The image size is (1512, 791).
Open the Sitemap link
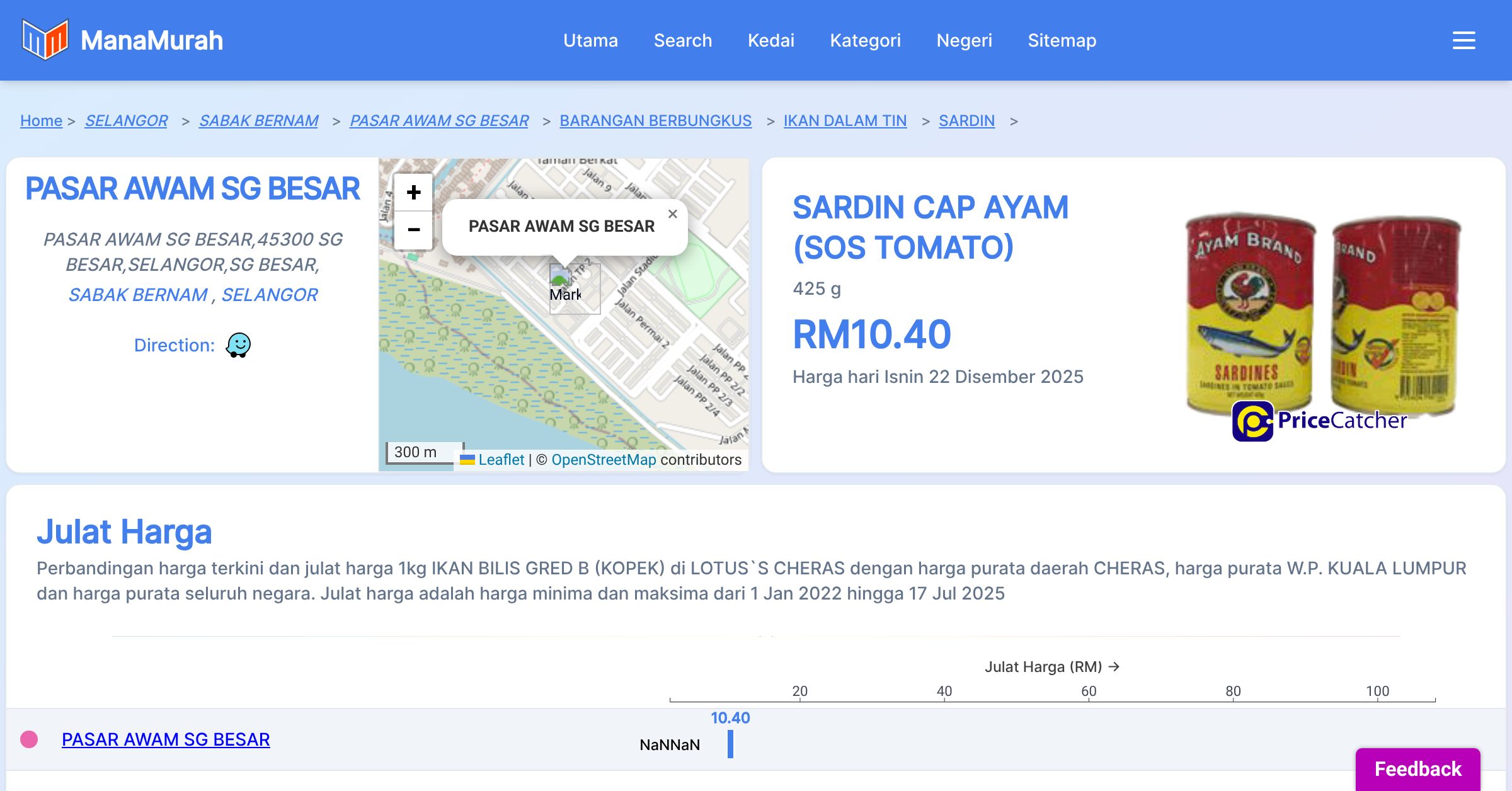[1062, 40]
